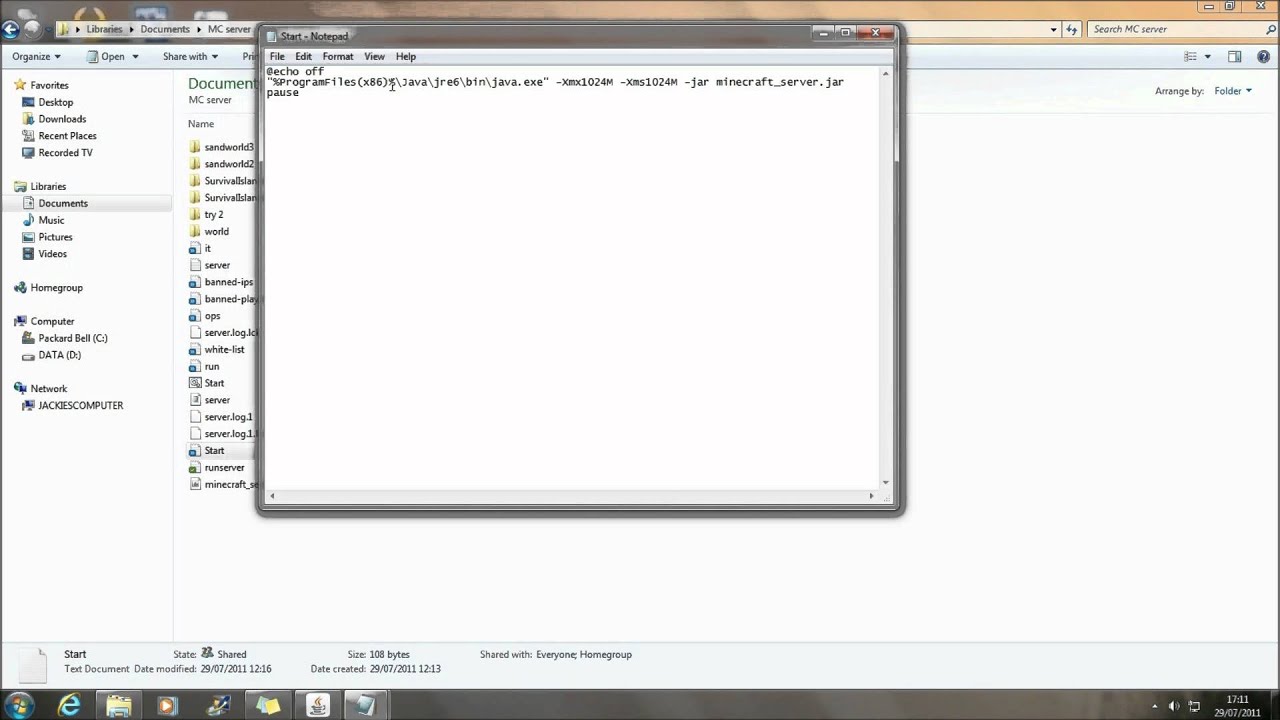
Task: Click the Notepad vertical scrollbar down arrow
Action: (x=885, y=482)
